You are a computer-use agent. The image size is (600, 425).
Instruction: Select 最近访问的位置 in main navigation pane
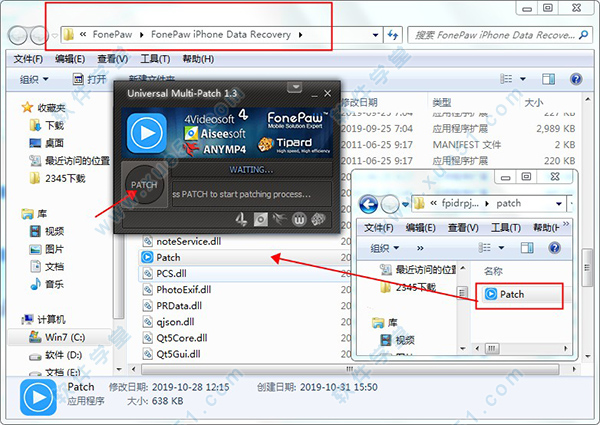pyautogui.click(x=77, y=161)
